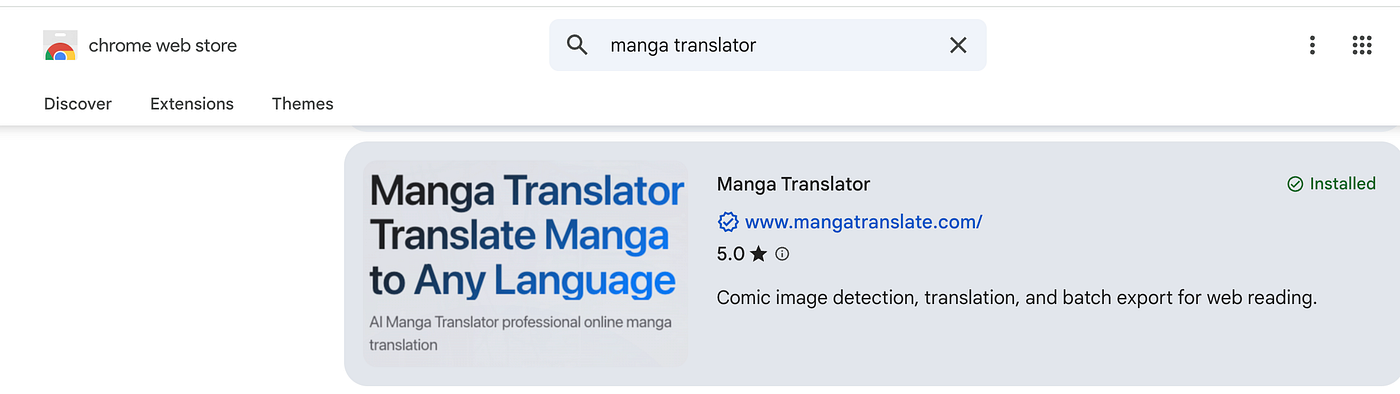Open the Manga Translator extension title

pyautogui.click(x=793, y=184)
